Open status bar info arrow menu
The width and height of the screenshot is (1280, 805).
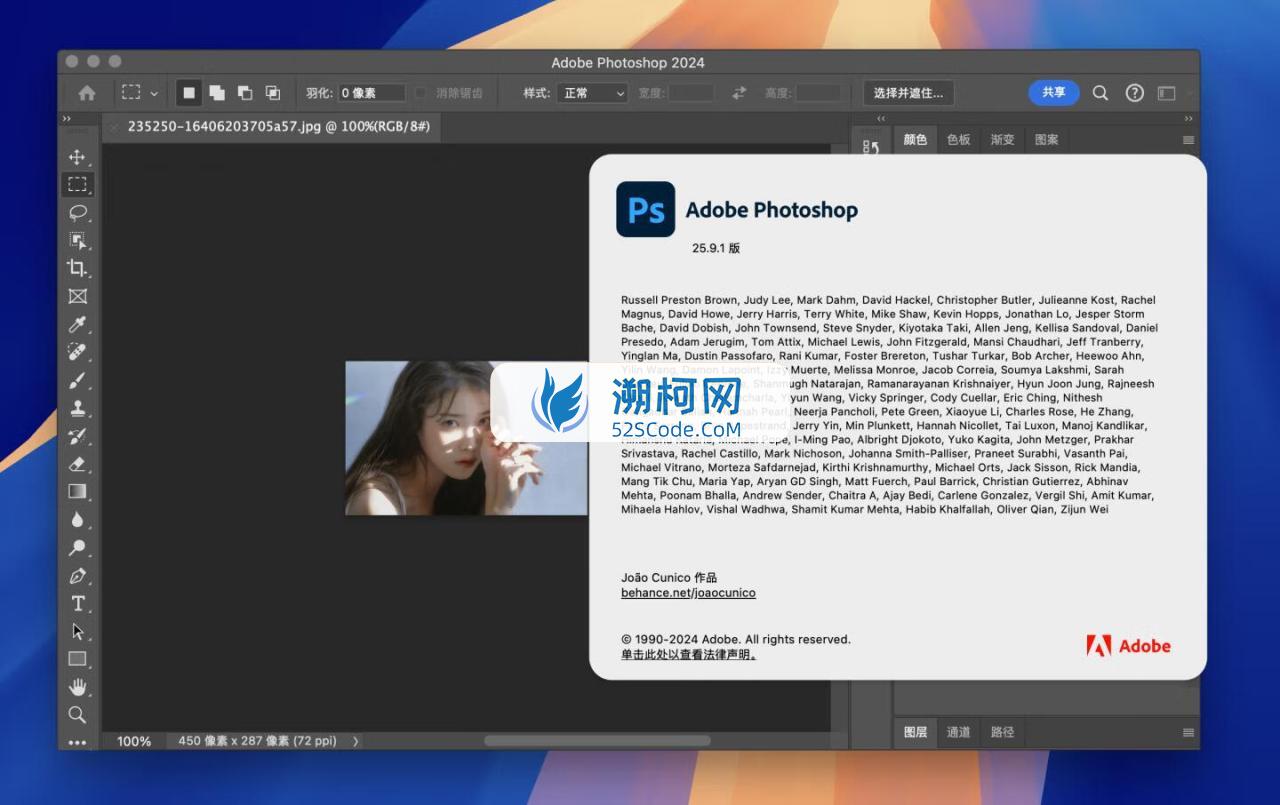(x=355, y=741)
